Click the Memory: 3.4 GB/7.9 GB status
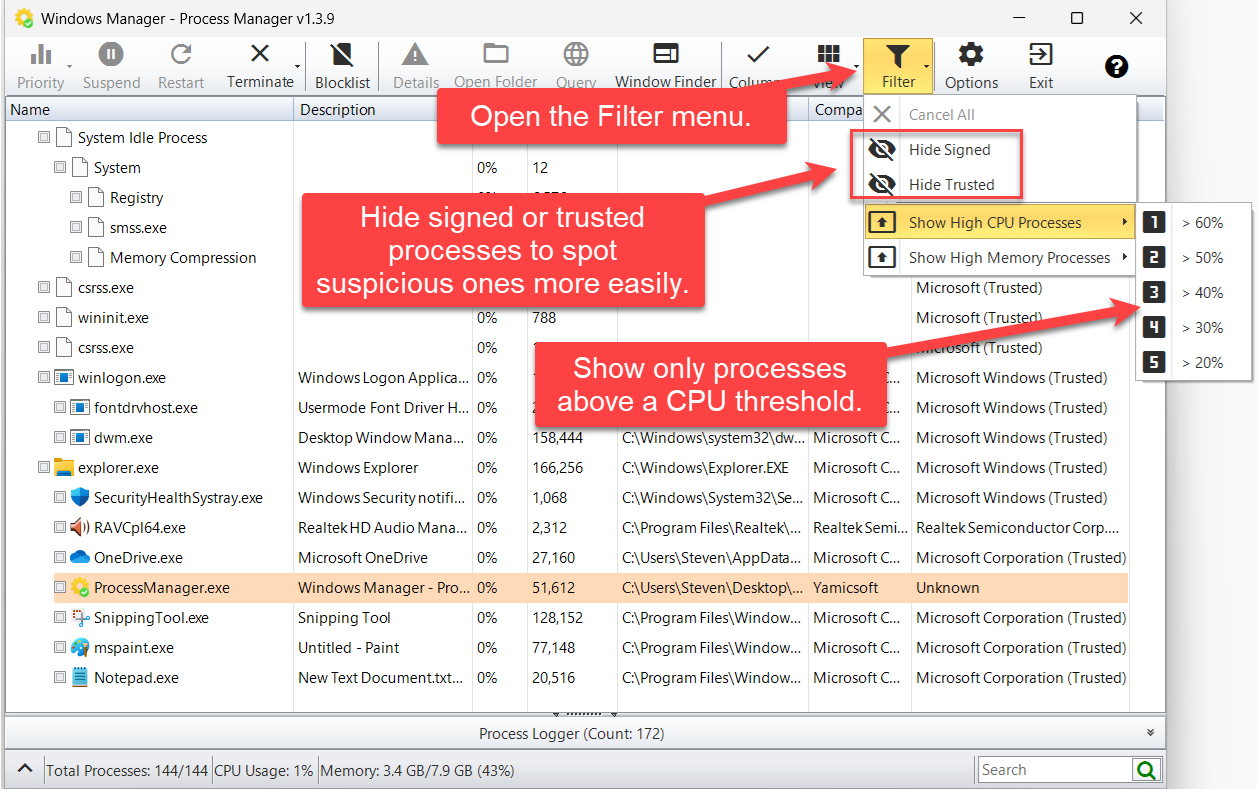 (x=418, y=771)
